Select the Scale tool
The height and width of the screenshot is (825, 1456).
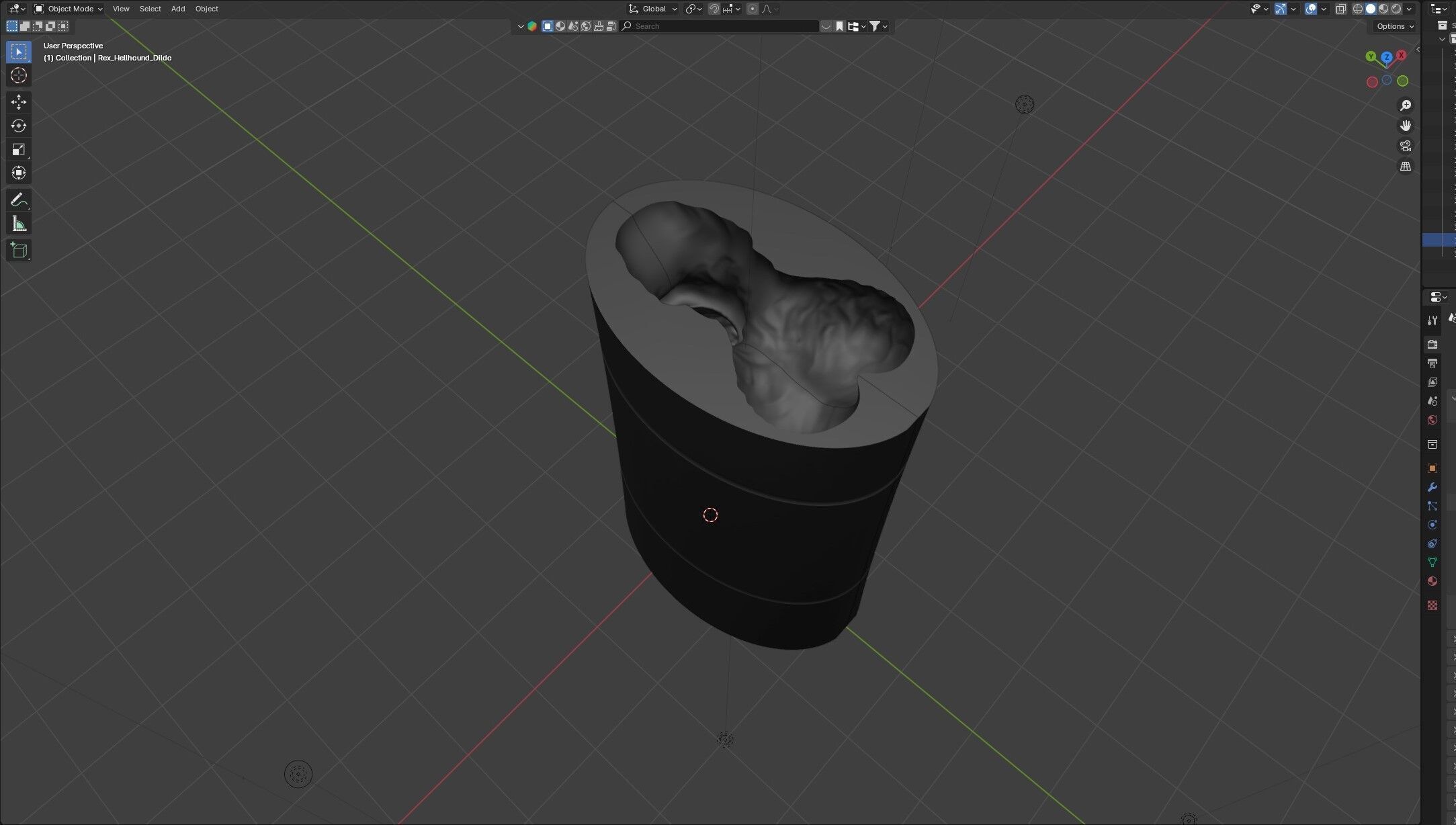(x=19, y=149)
